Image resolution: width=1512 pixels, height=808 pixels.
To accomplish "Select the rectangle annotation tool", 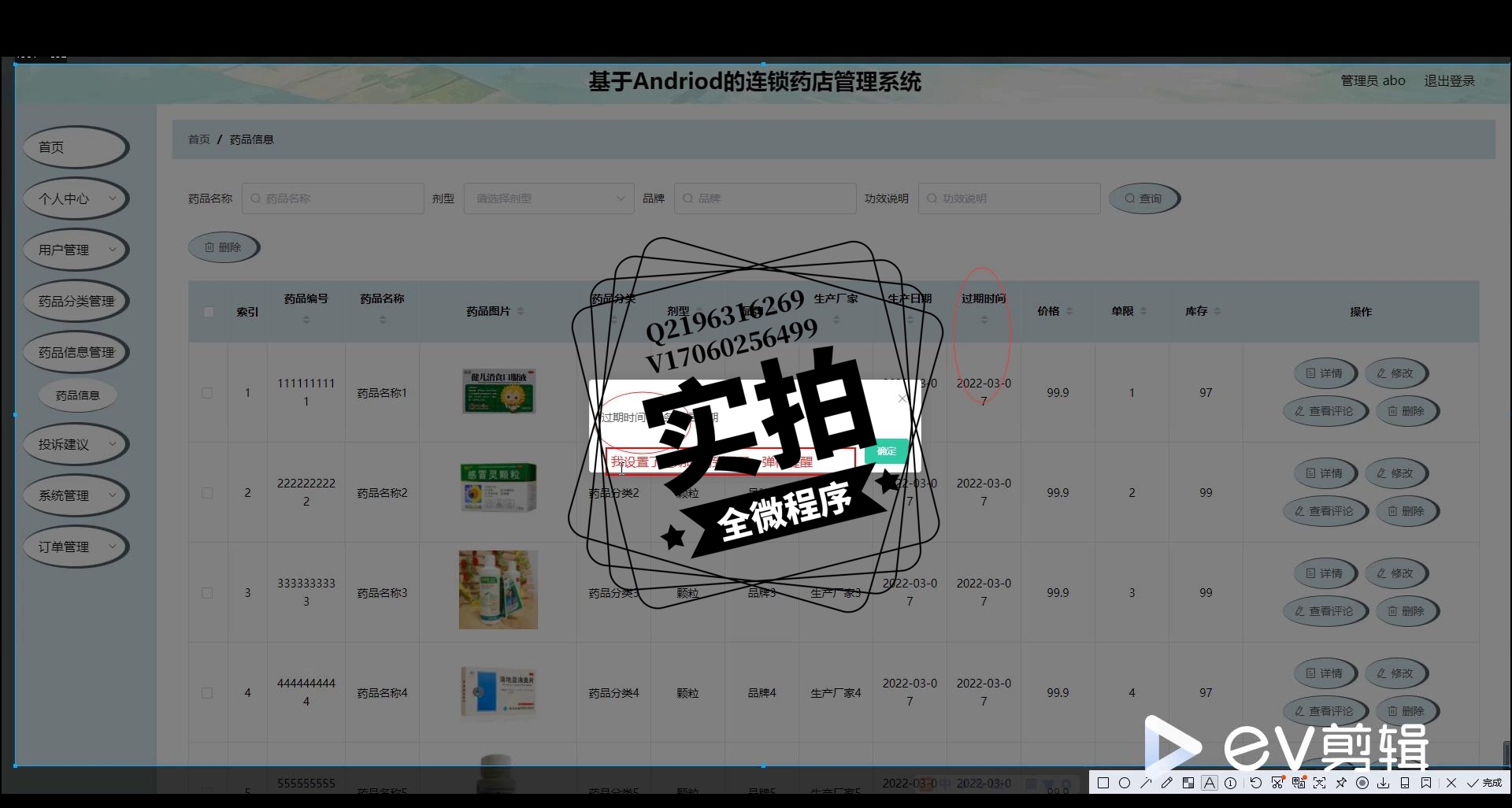I will (x=1103, y=783).
